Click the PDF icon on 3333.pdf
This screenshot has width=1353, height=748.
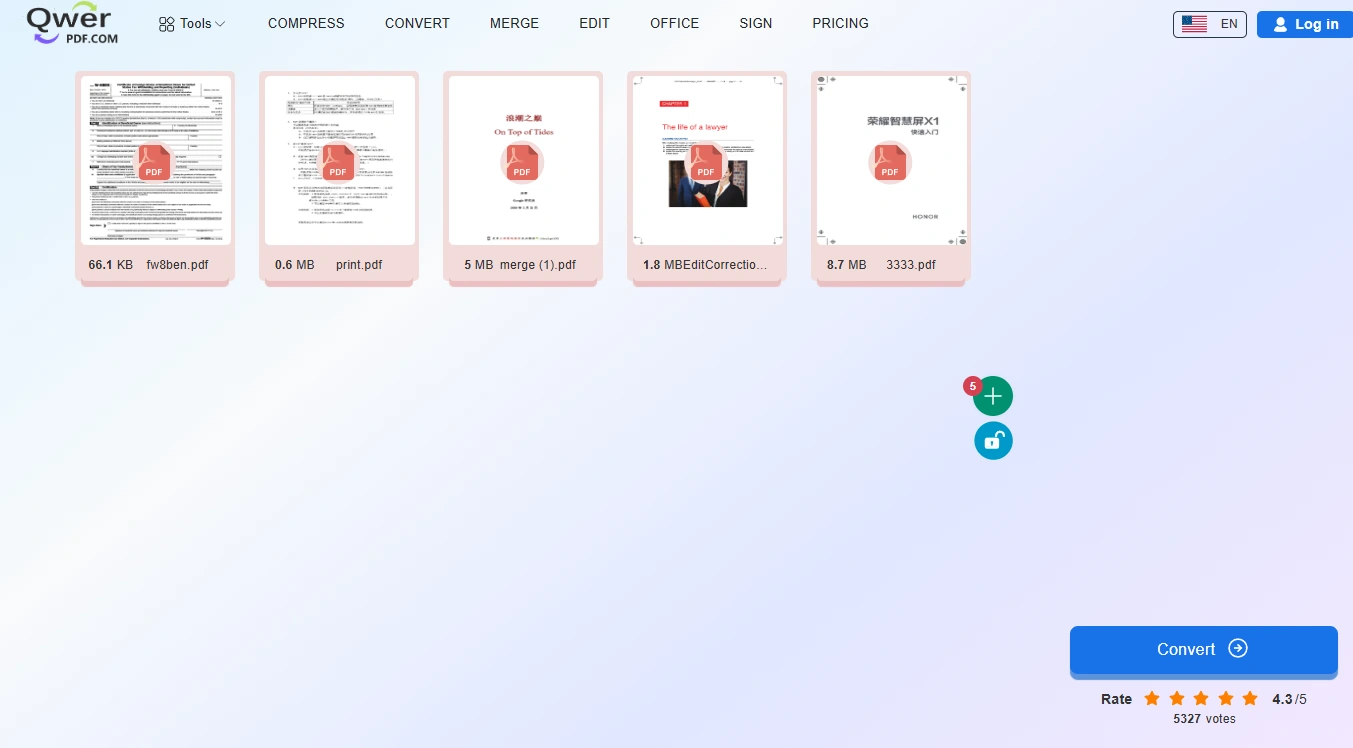890,162
